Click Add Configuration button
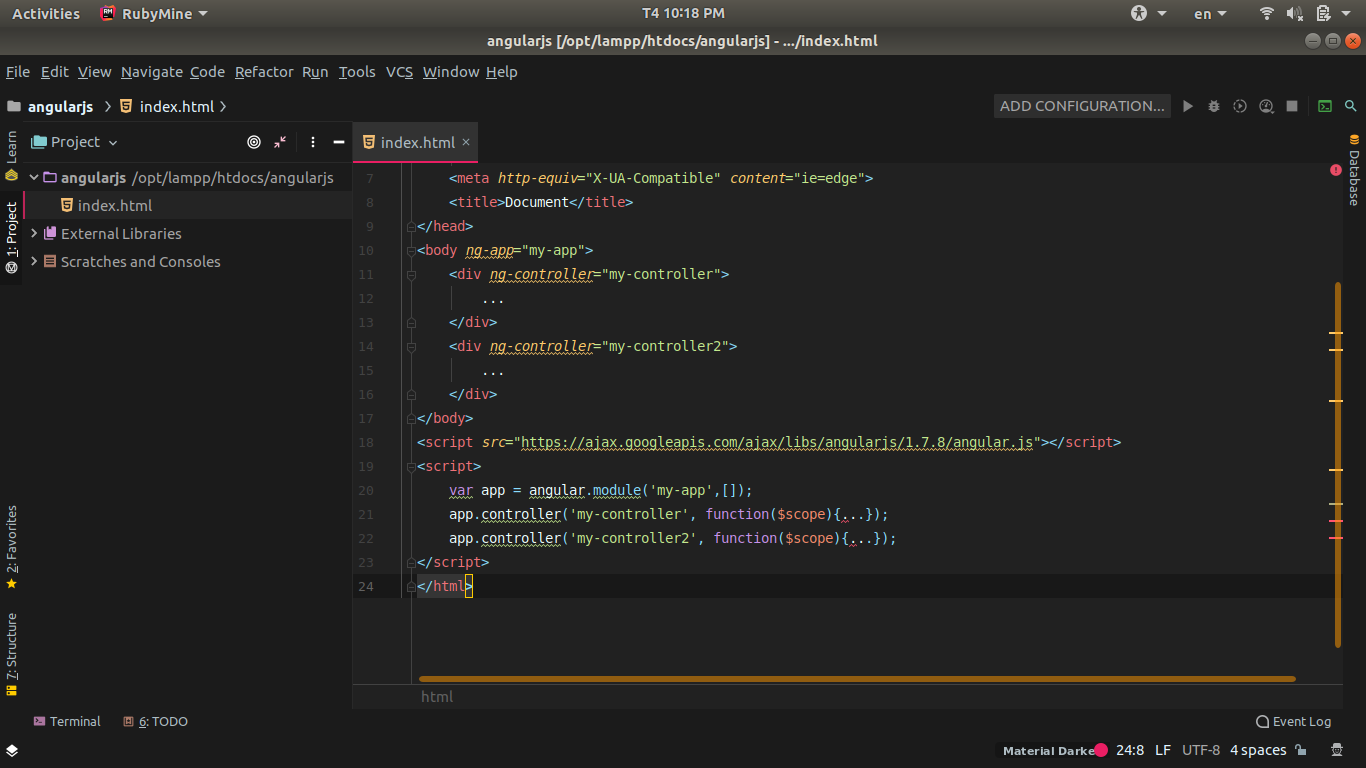1366x768 pixels. [1082, 106]
